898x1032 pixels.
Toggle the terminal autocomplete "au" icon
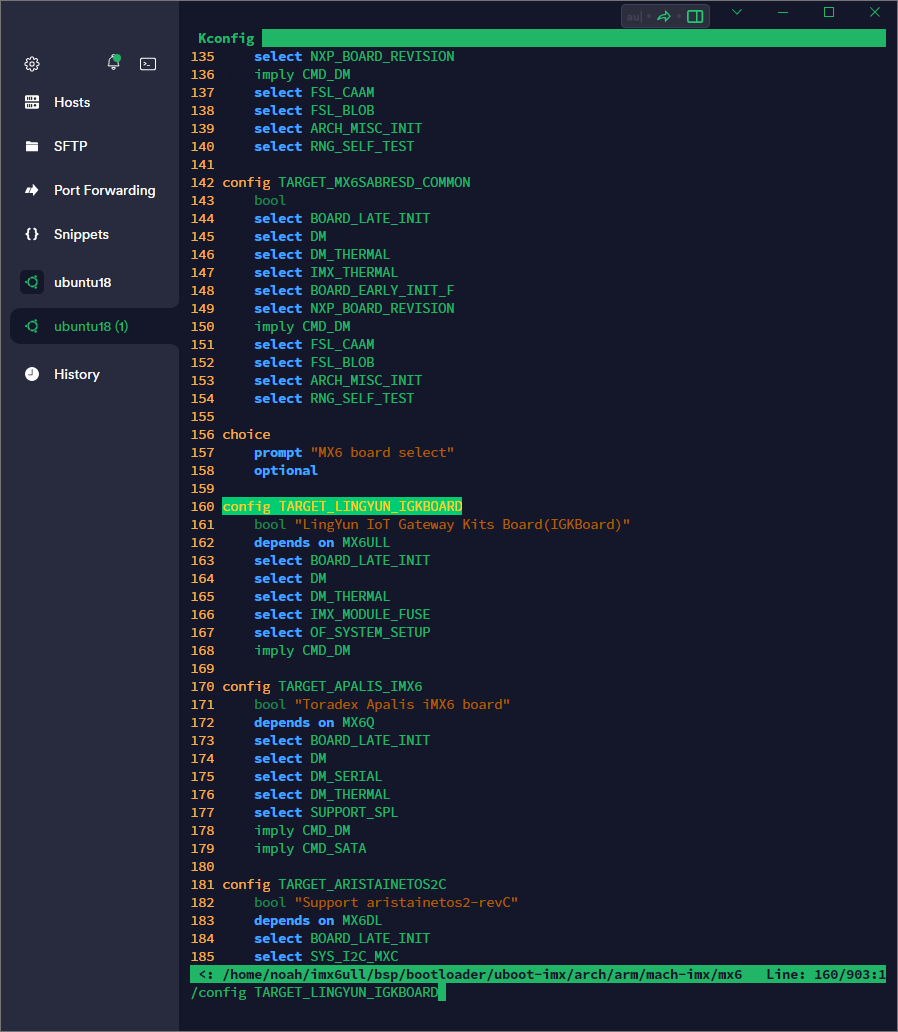click(633, 16)
